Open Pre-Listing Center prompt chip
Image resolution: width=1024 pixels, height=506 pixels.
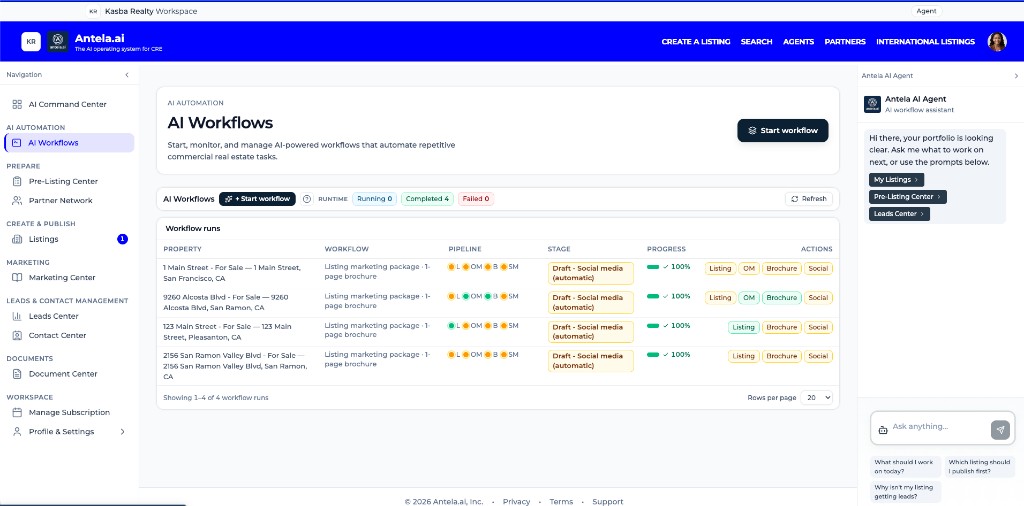point(907,197)
